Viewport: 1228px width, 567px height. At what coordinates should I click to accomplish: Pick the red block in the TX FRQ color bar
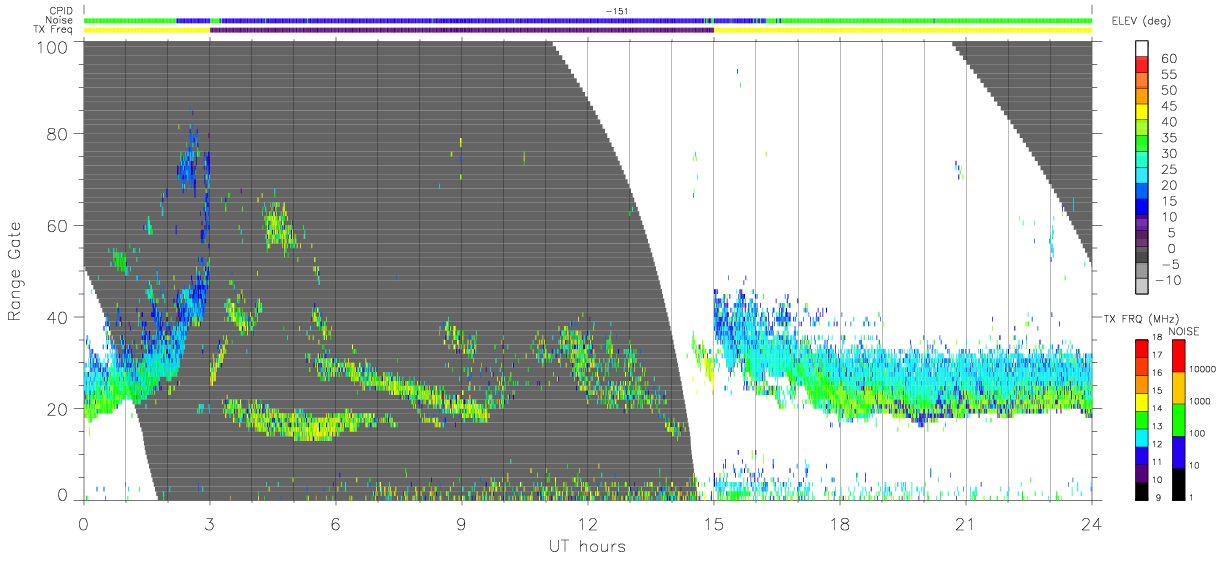pyautogui.click(x=1140, y=348)
